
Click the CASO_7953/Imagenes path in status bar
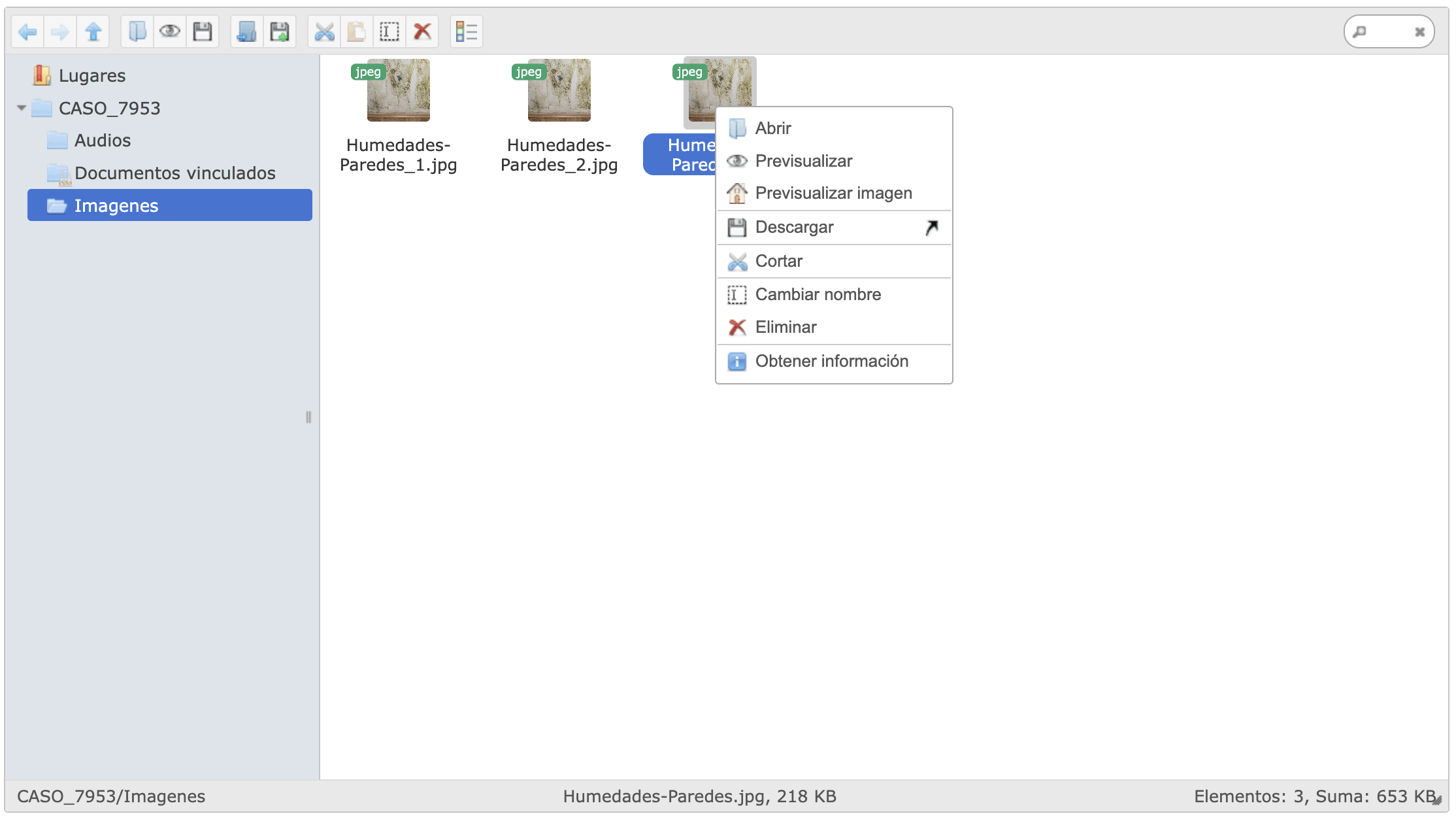tap(111, 796)
